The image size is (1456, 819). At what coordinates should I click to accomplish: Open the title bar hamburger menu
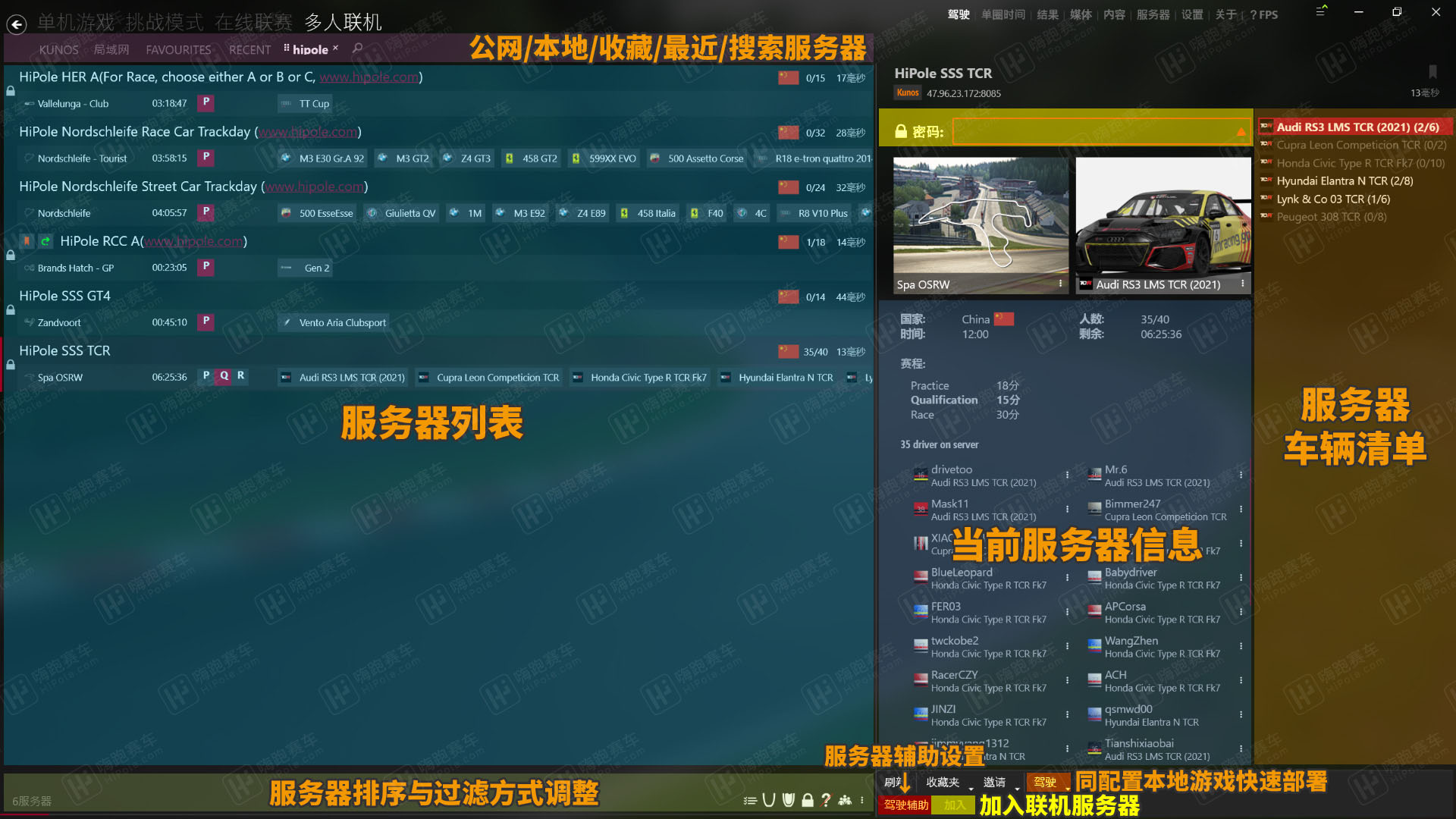coord(1321,11)
